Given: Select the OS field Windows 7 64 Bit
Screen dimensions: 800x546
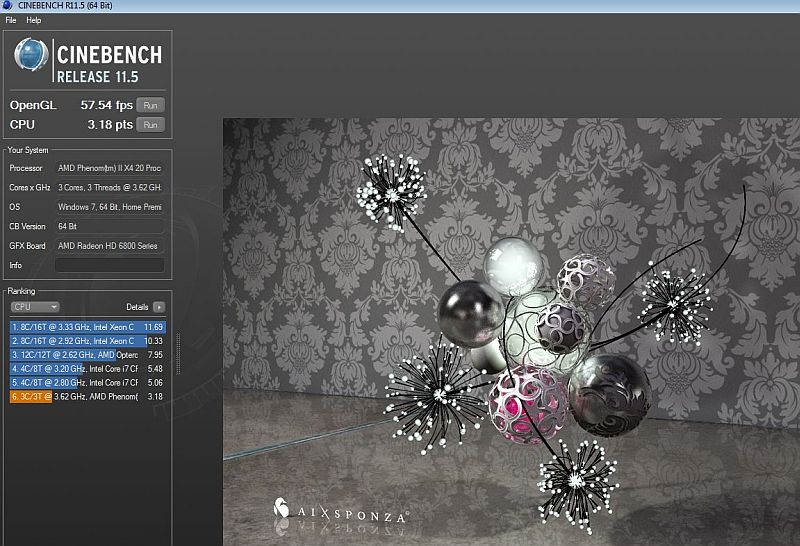Looking at the screenshot, I should click(x=110, y=207).
